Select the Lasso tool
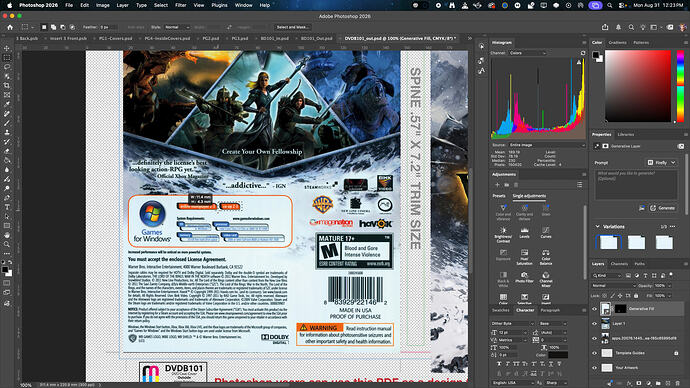 coord(7,67)
